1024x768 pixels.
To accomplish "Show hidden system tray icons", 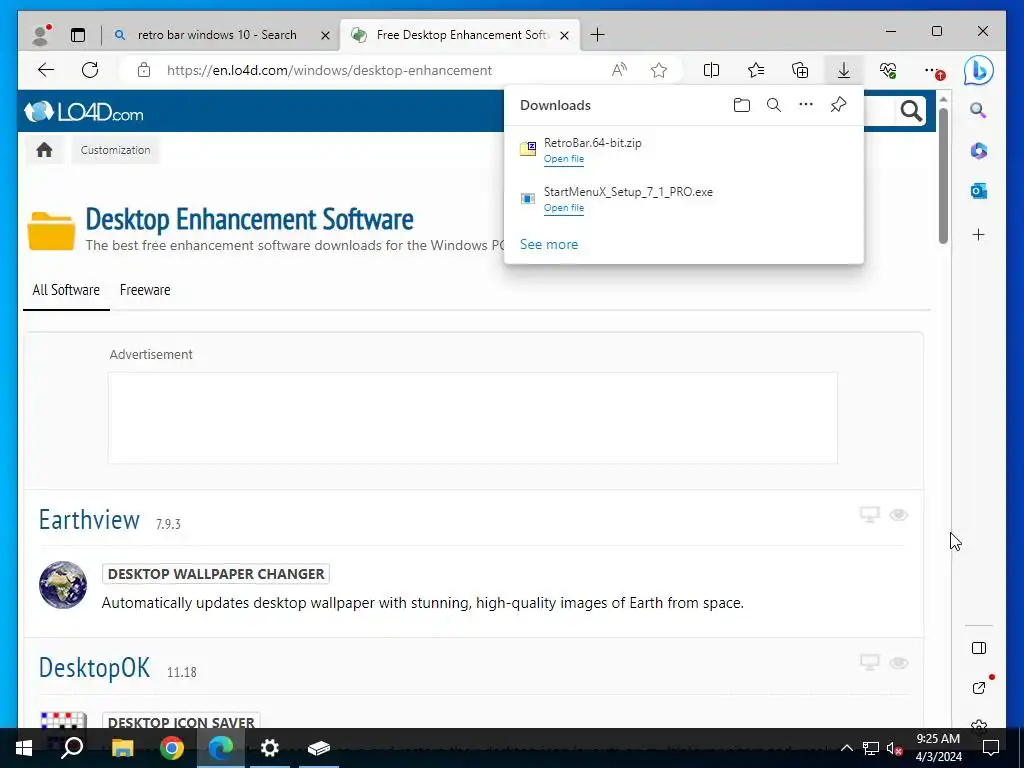I will [x=846, y=748].
